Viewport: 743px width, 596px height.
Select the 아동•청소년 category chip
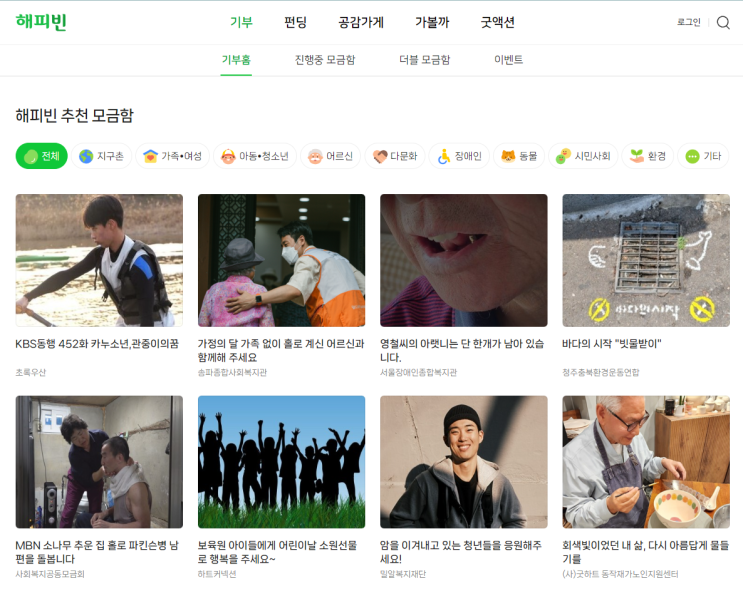255,156
